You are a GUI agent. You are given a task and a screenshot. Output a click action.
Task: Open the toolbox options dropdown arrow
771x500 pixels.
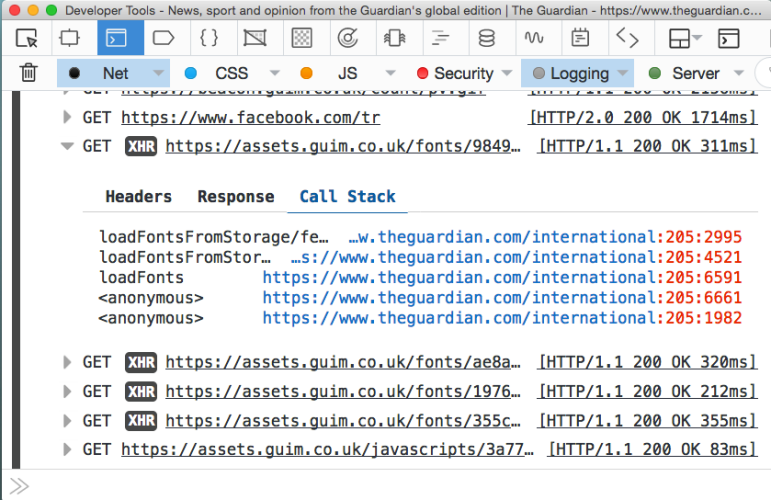coord(698,37)
